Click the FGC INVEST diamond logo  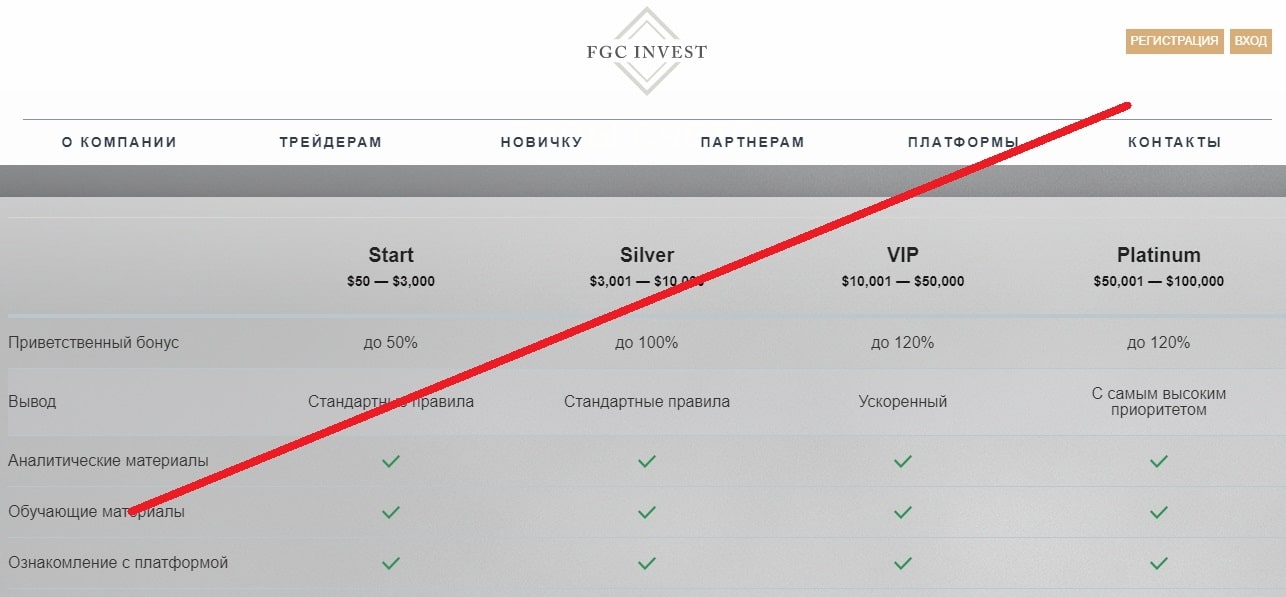click(x=646, y=51)
